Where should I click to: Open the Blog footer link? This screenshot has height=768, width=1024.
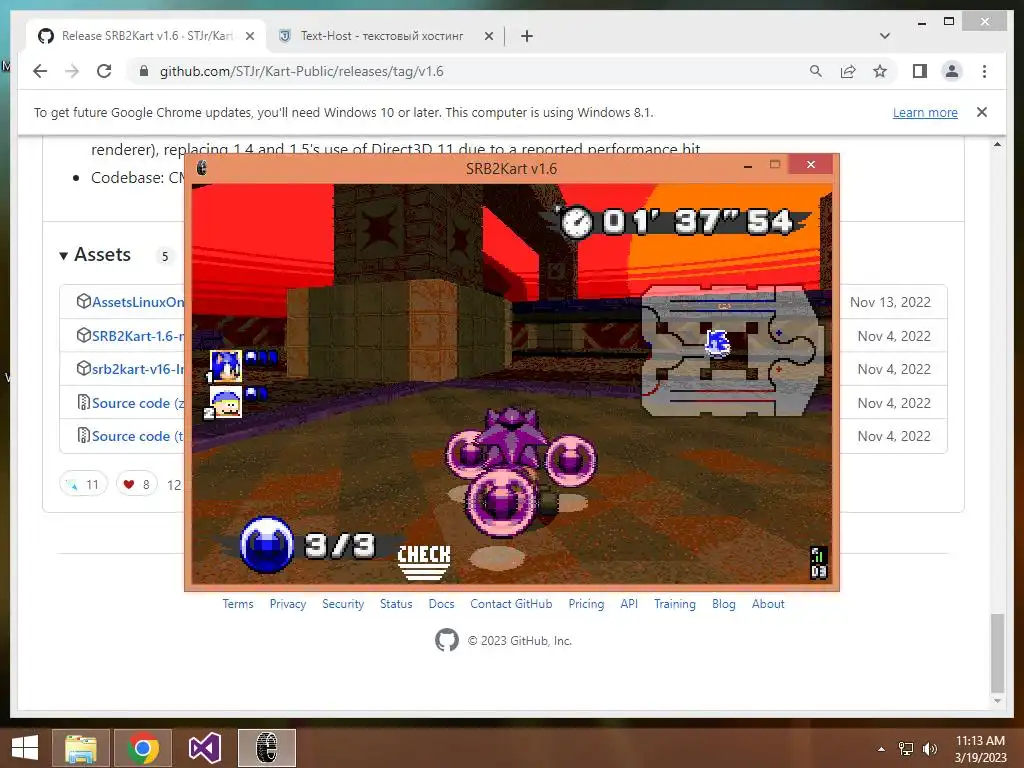click(724, 604)
